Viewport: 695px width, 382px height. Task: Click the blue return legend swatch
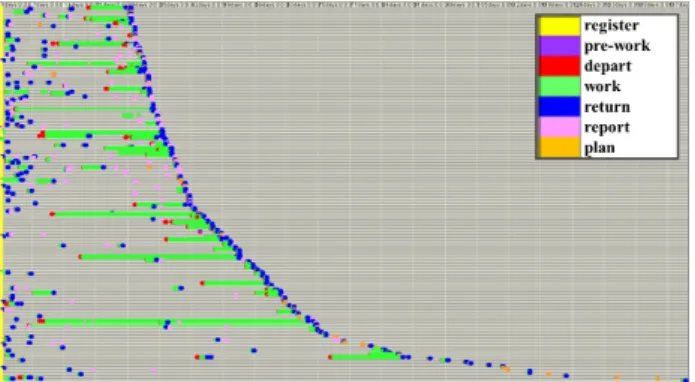[x=559, y=107]
